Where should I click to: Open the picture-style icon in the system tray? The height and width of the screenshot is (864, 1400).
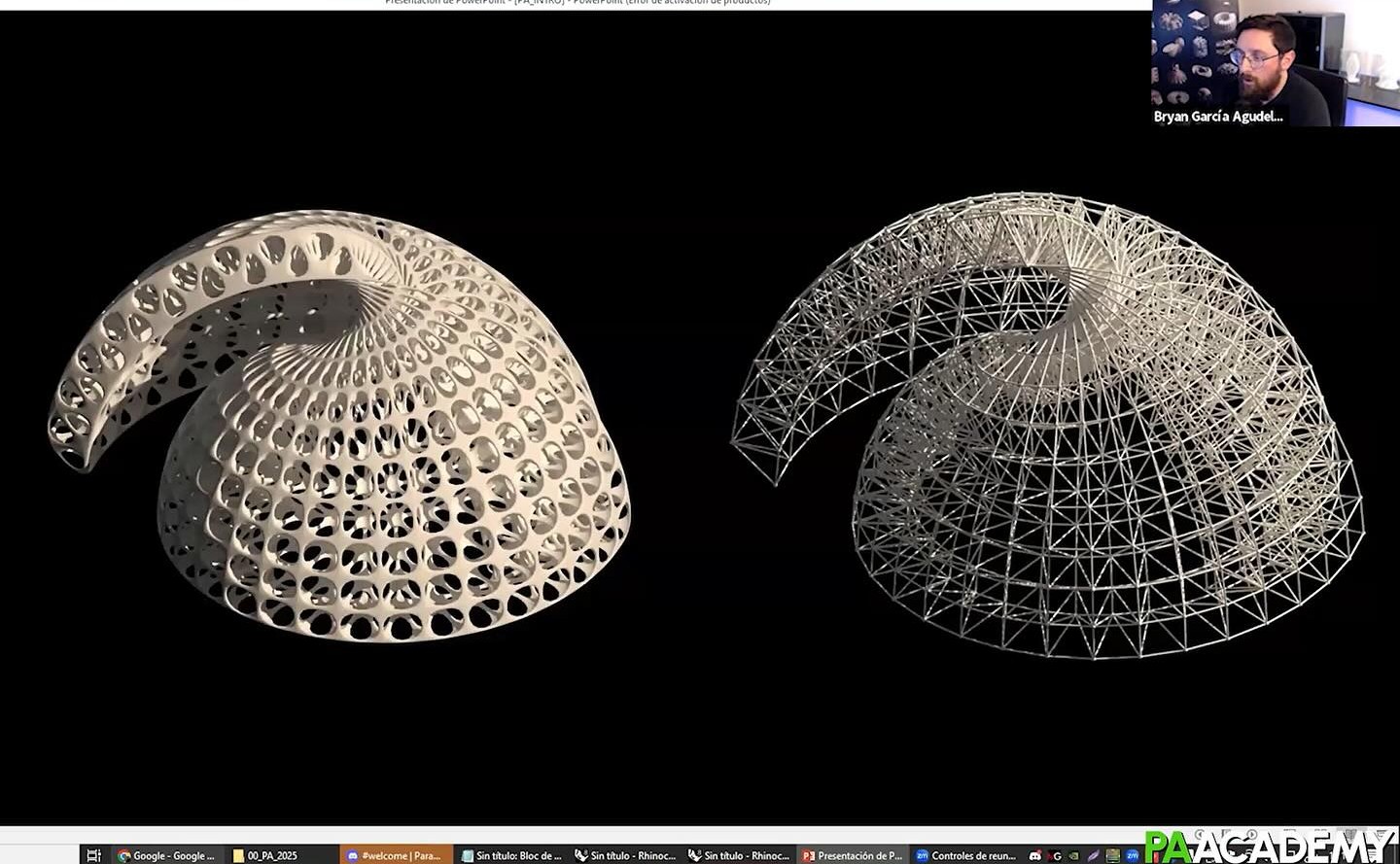point(1113,855)
